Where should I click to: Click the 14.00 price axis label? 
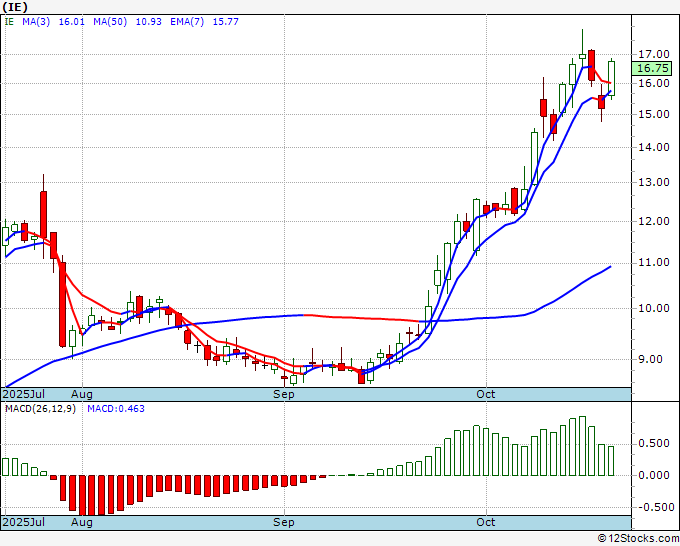point(654,147)
